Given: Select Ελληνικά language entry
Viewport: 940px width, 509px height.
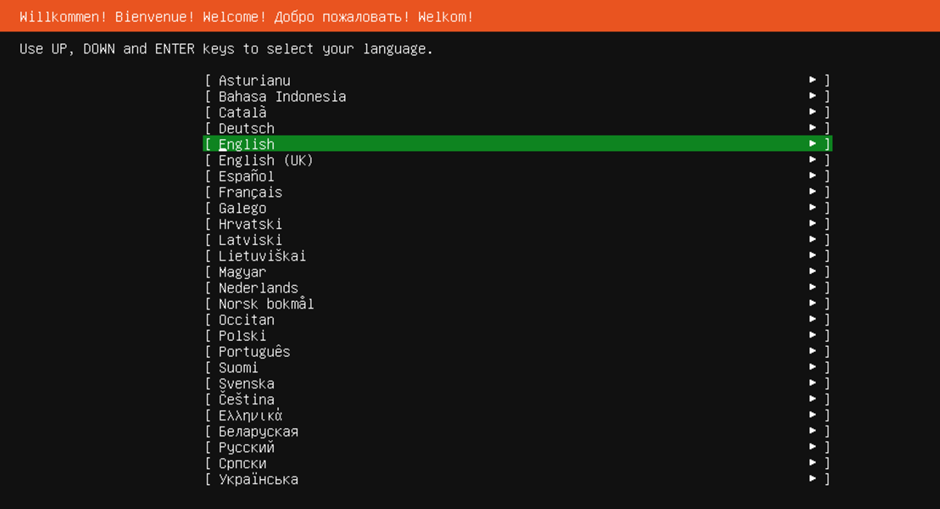Looking at the screenshot, I should (250, 416).
